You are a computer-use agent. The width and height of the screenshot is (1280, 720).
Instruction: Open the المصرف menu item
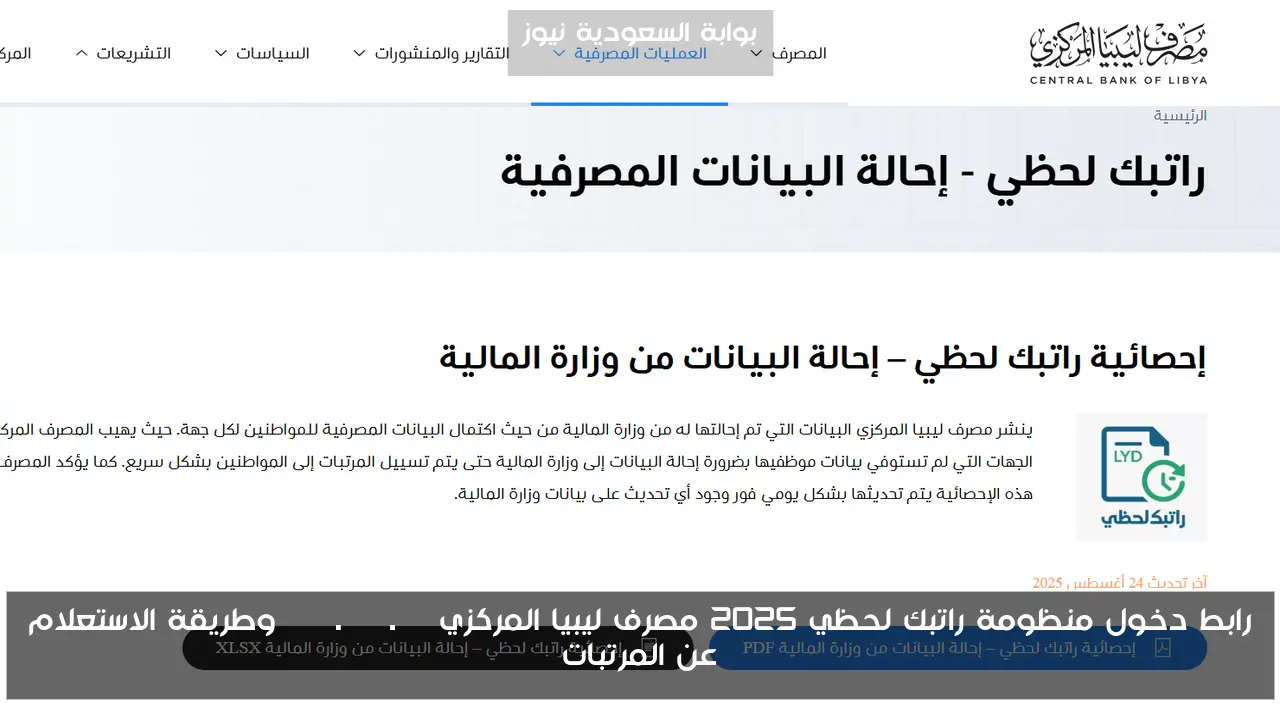point(800,53)
